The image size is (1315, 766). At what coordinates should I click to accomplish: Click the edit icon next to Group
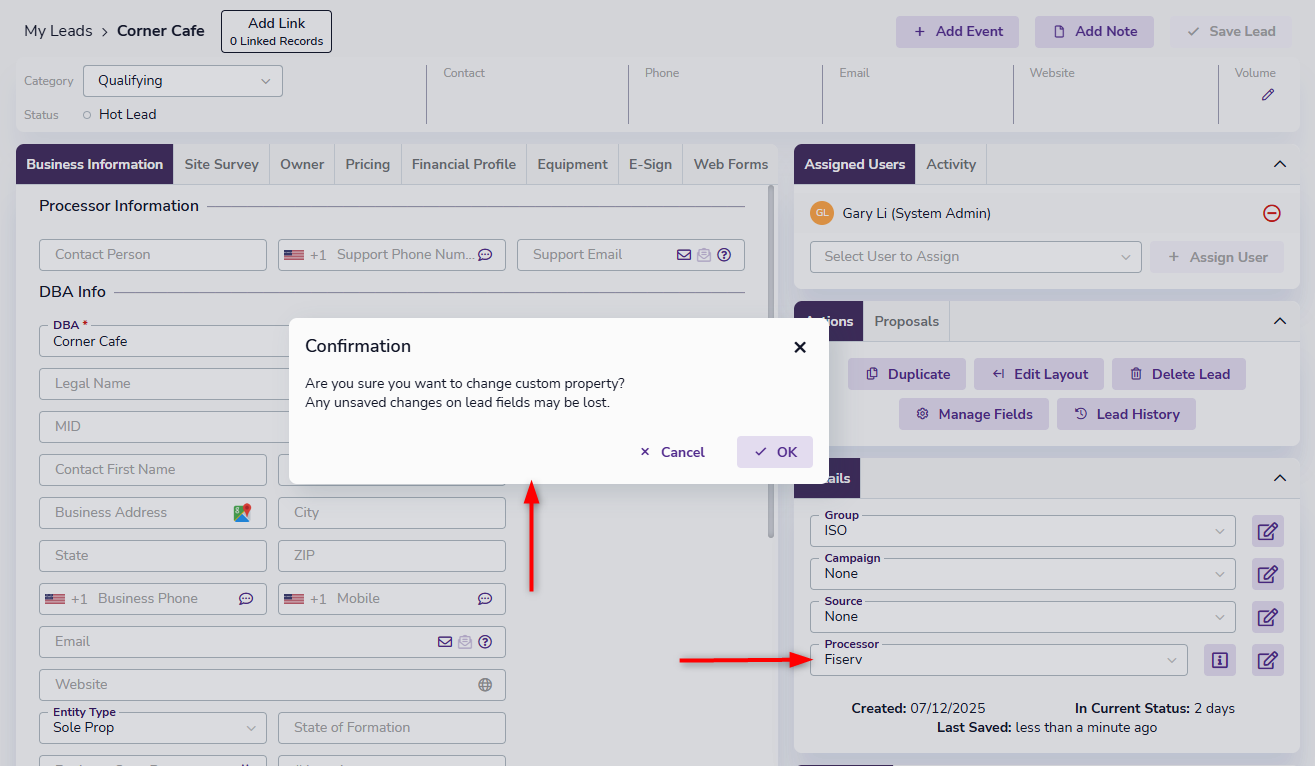[x=1267, y=531]
